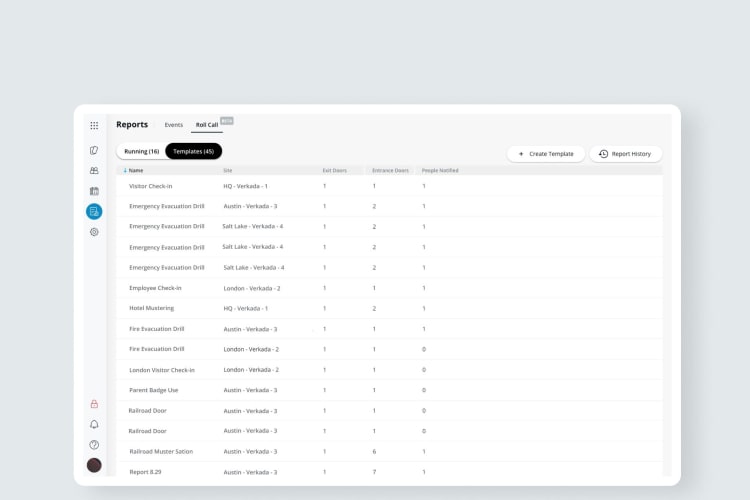Select the Roll Call tab
Screen dimensions: 750x500
[207, 125]
